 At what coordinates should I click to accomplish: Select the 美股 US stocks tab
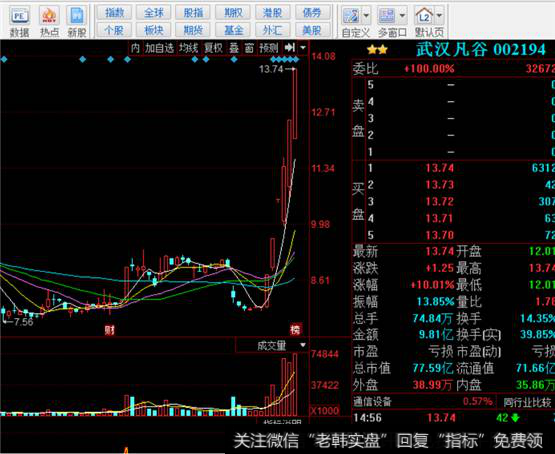point(311,30)
